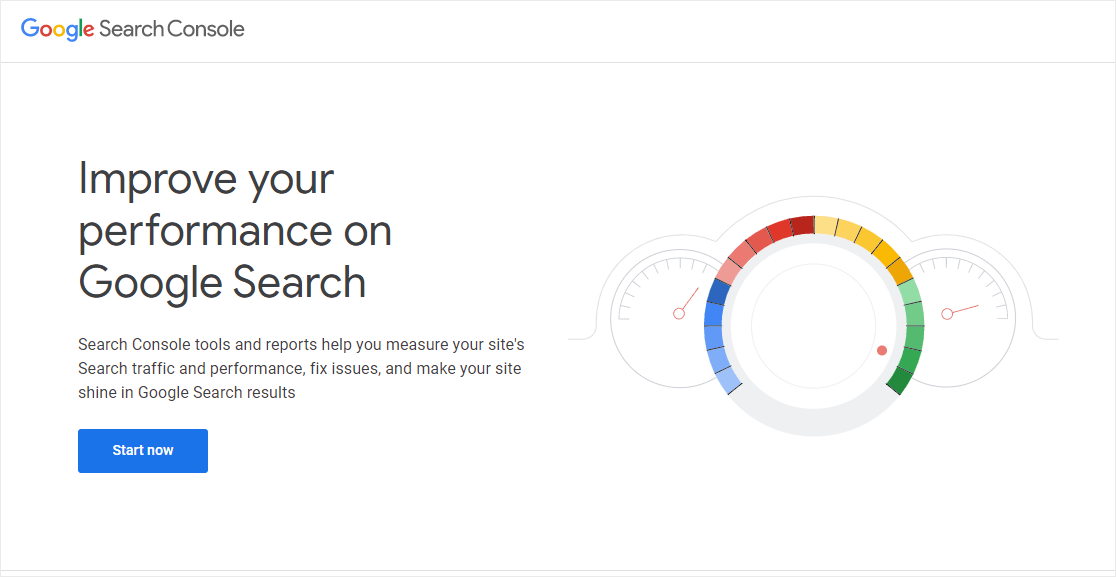Select the dark green segment of dial
1116x577 pixels.
click(900, 379)
